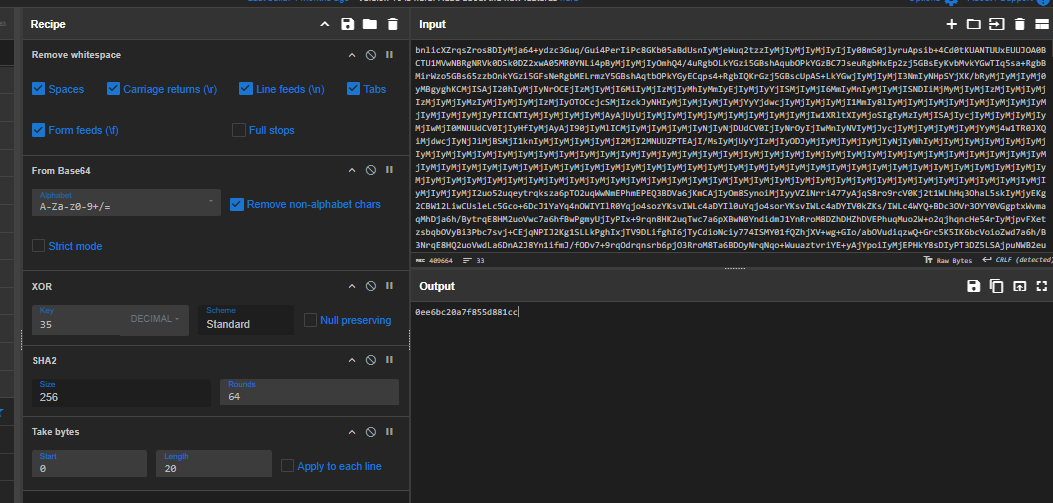Enable Full stops checkbox
This screenshot has width=1053, height=503.
tap(239, 130)
